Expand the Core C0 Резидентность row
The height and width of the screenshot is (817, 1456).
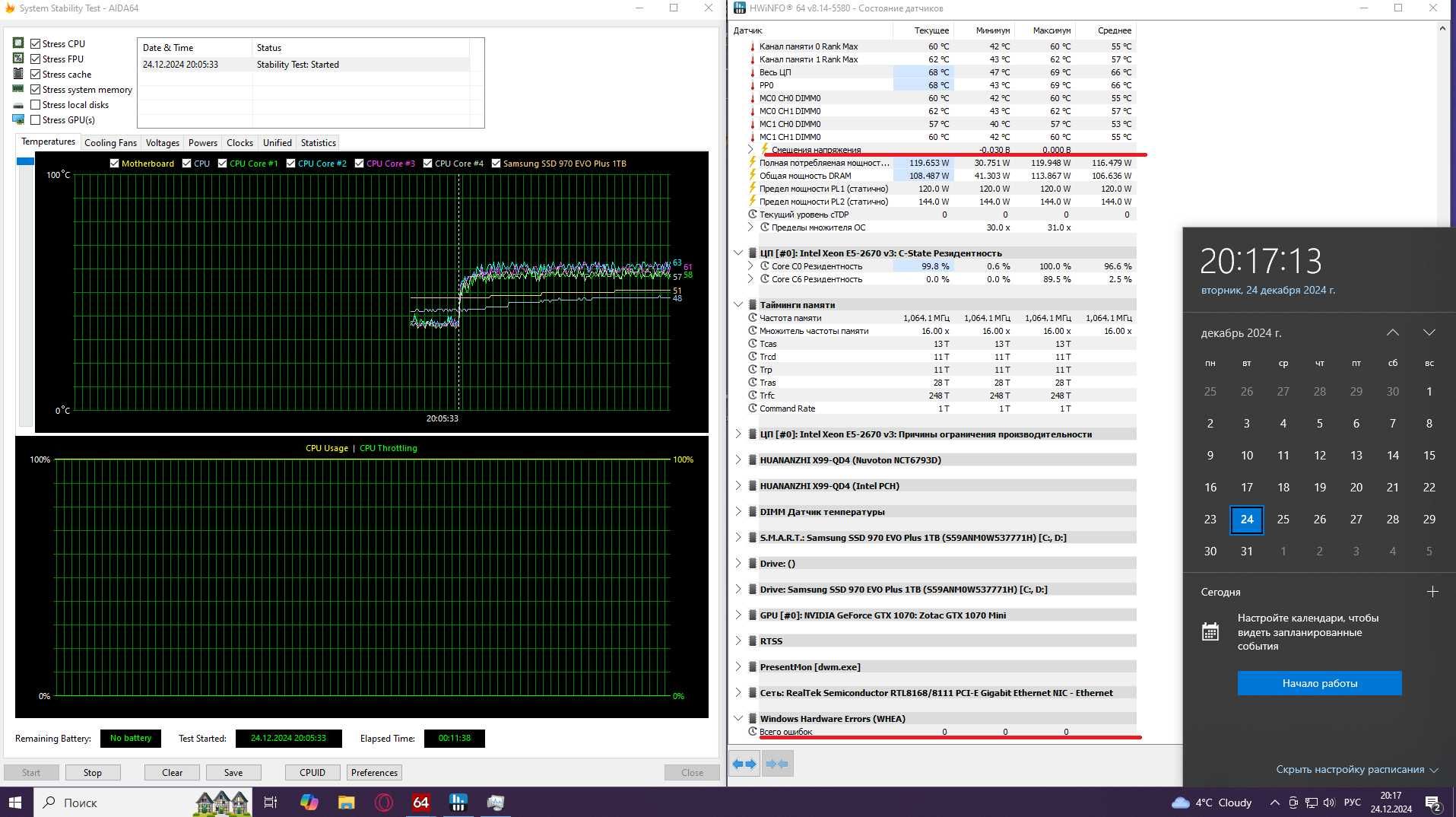750,266
